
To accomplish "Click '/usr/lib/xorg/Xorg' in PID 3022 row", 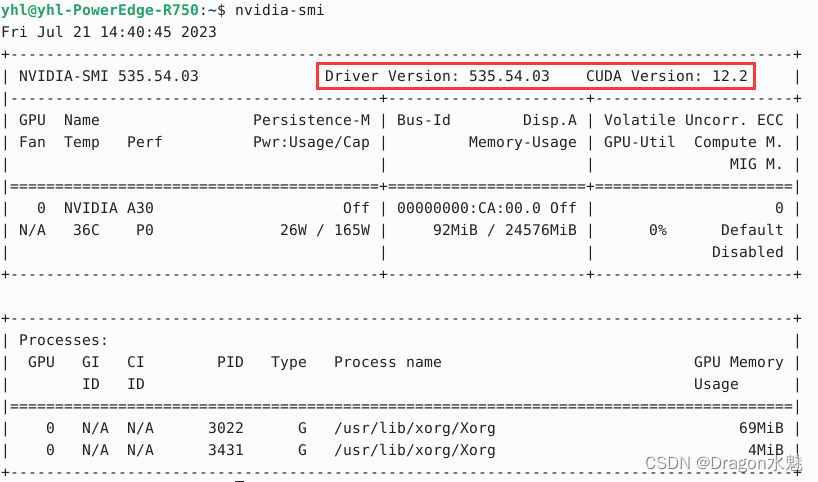I will (x=415, y=428).
